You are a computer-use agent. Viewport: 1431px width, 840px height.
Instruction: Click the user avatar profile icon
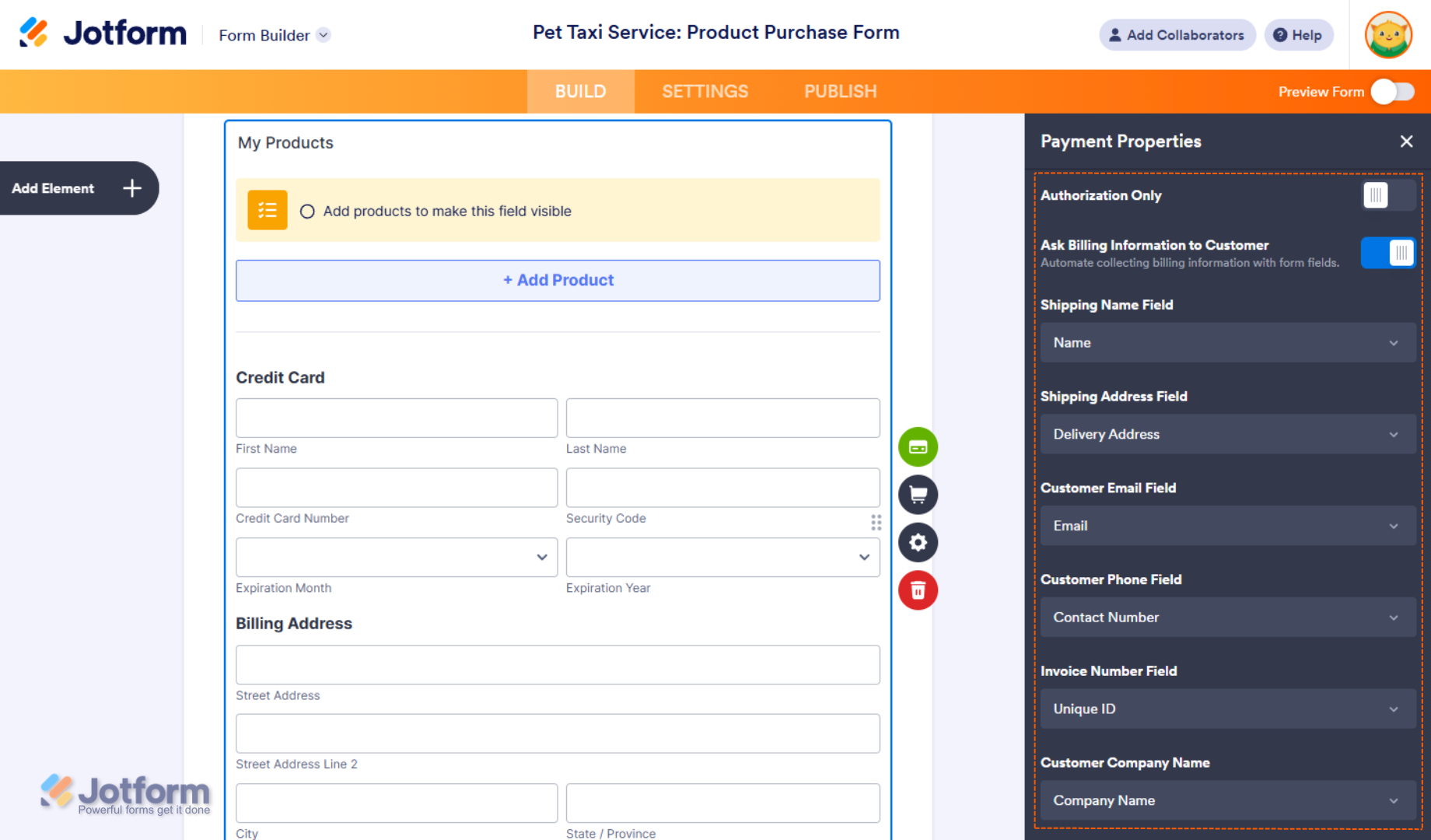(1388, 35)
